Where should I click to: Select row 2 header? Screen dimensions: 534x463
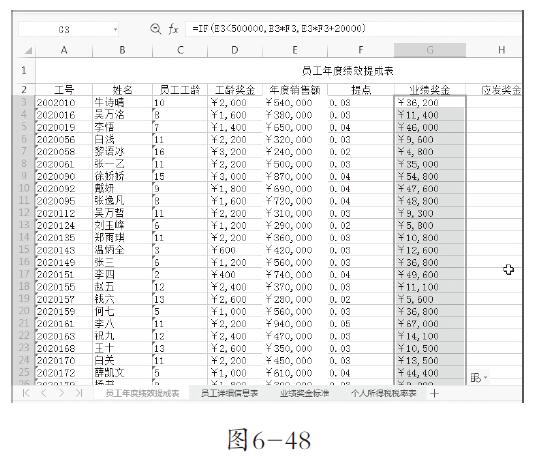23,90
